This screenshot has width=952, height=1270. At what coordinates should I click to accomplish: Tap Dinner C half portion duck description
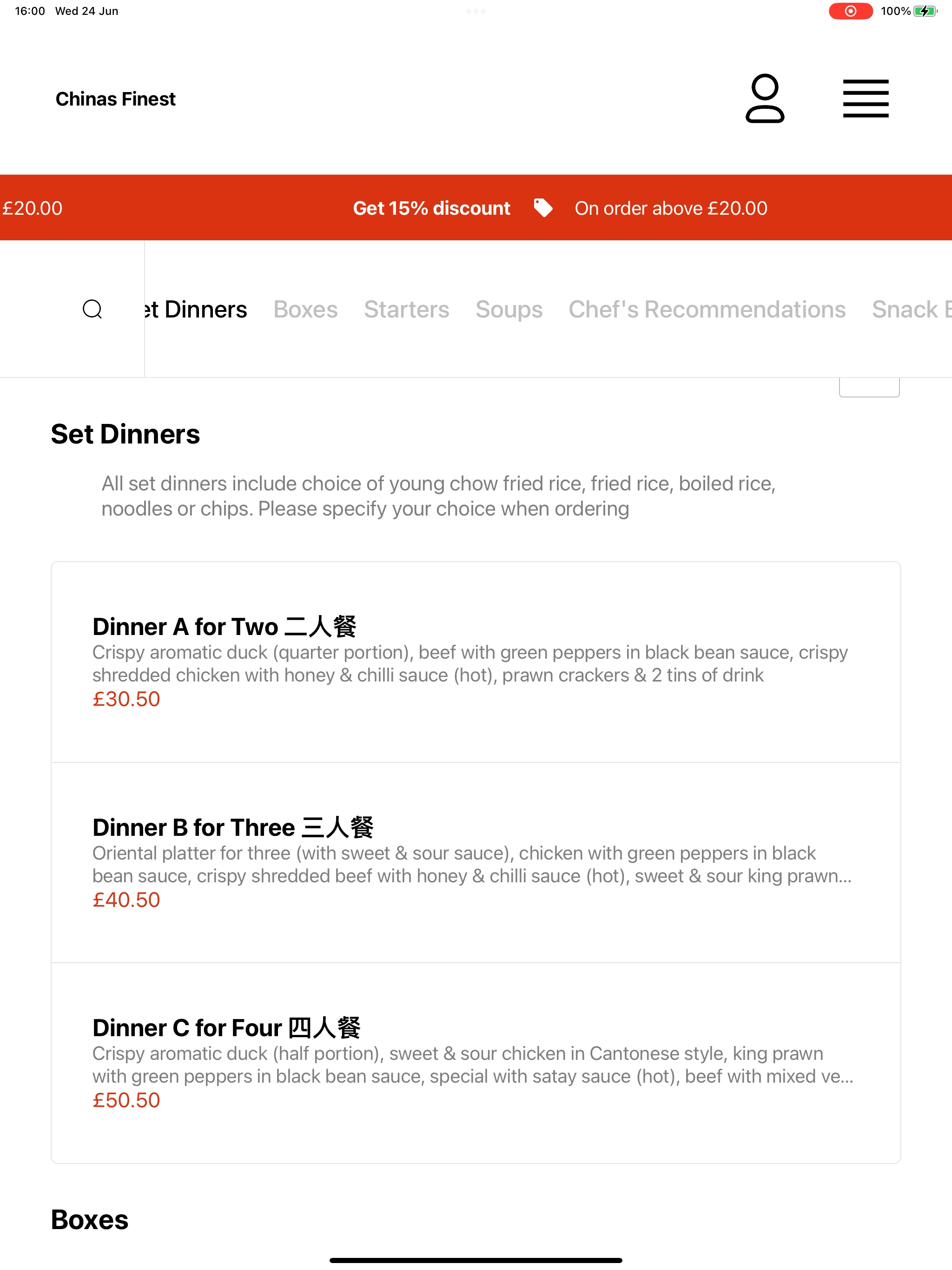tap(473, 1065)
